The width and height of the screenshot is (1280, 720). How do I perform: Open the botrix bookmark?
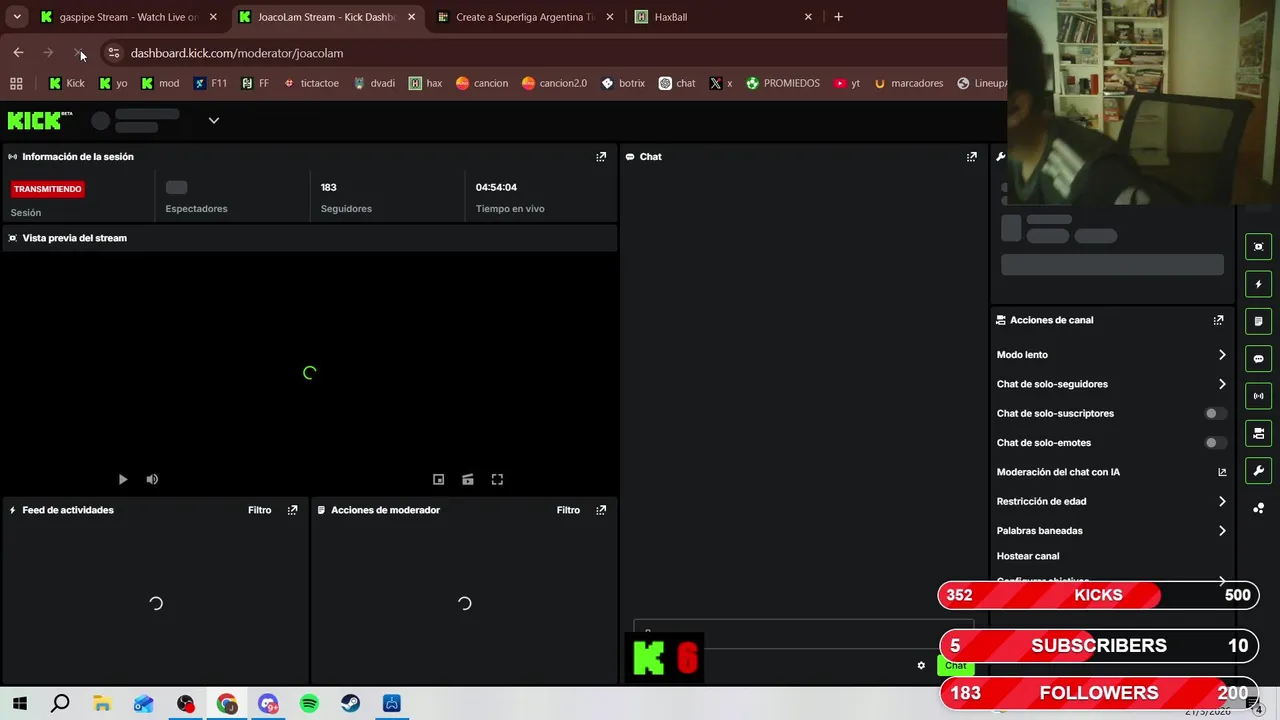(623, 83)
